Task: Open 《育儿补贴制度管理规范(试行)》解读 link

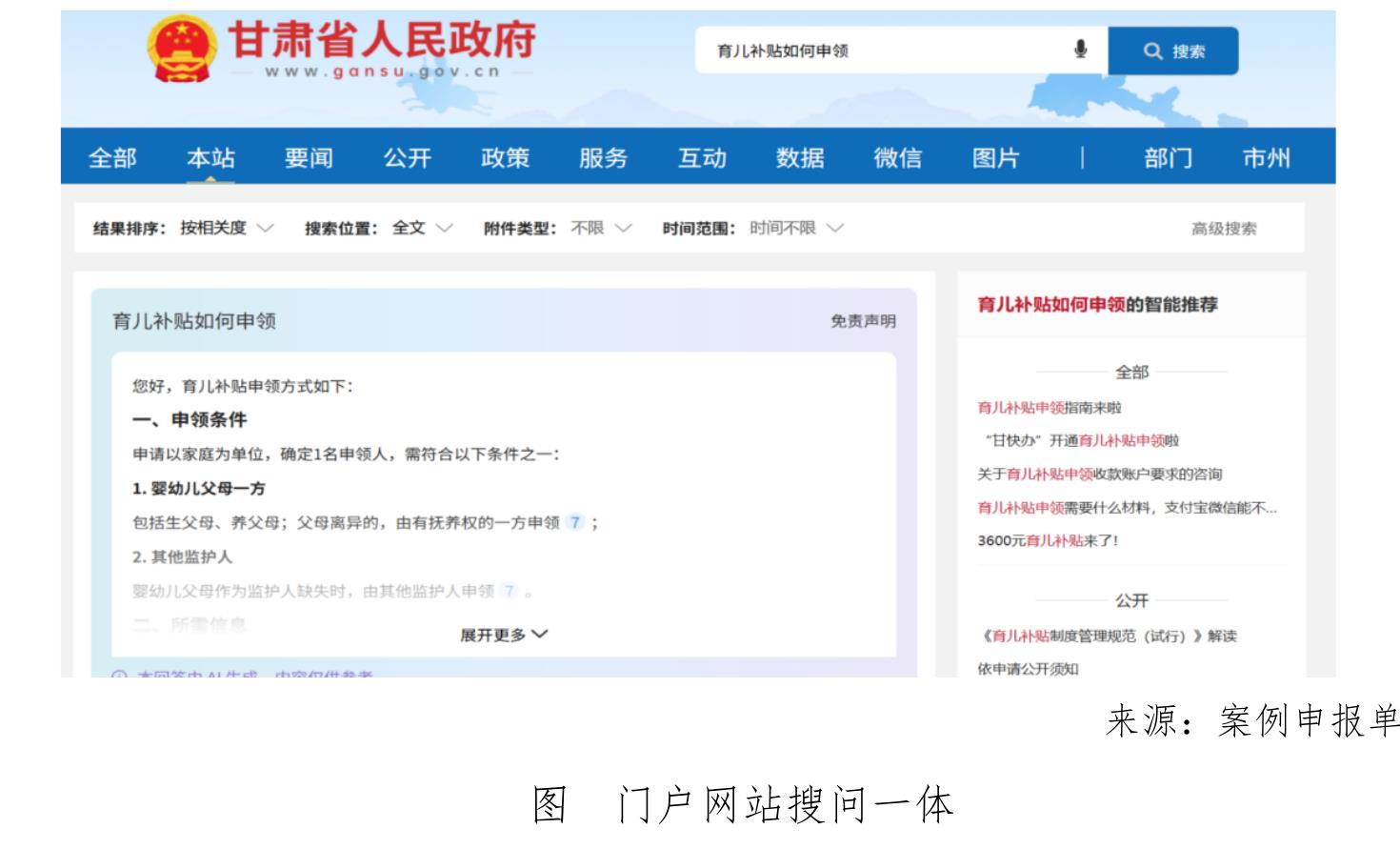Action: [1108, 636]
